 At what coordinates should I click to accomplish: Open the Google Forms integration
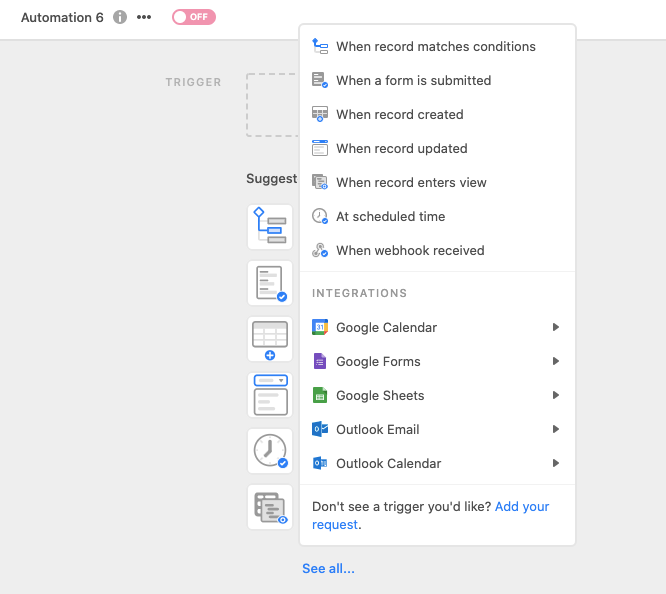[437, 361]
